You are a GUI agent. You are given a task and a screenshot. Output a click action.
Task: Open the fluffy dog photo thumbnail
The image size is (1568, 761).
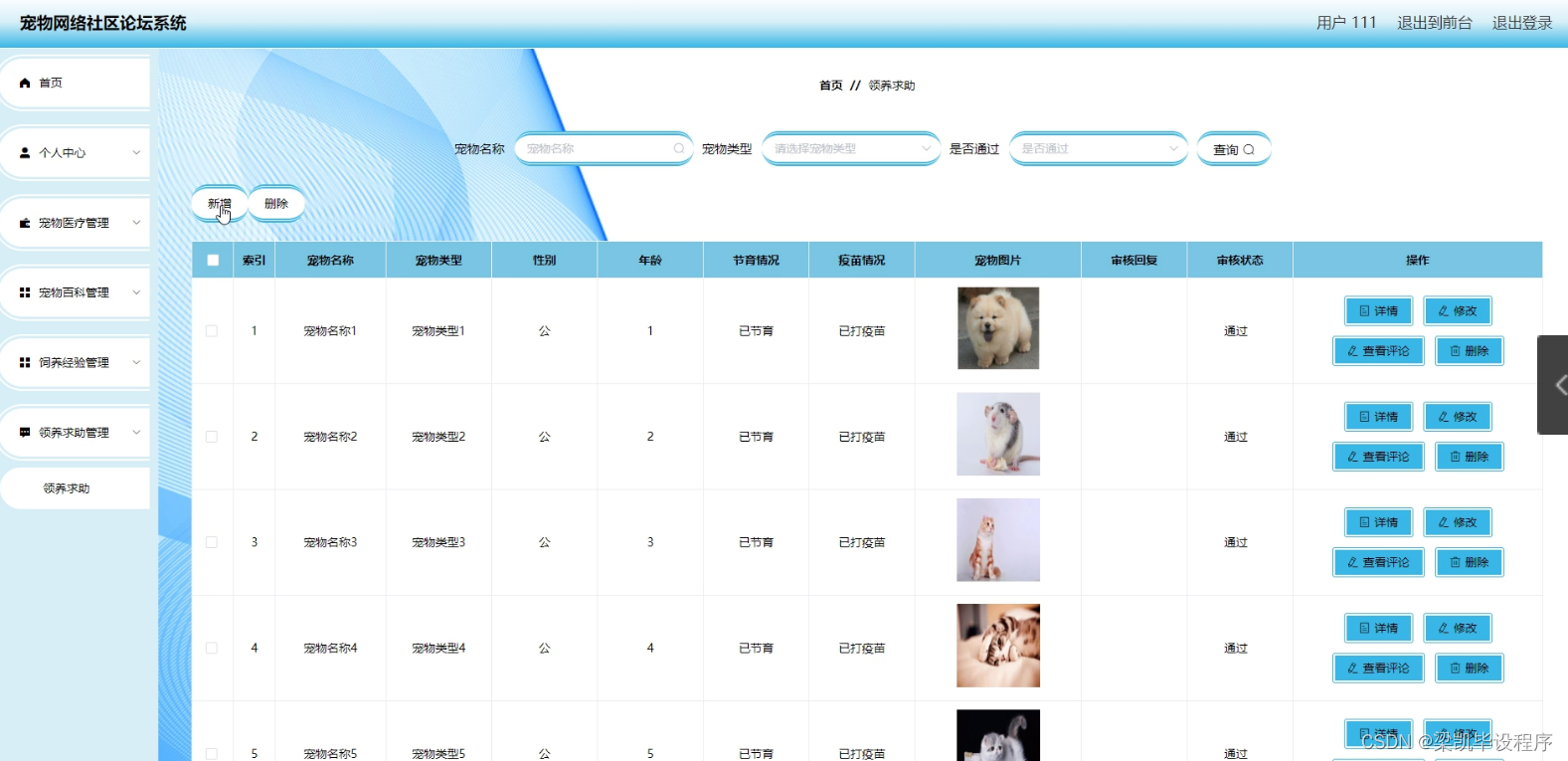coord(998,328)
